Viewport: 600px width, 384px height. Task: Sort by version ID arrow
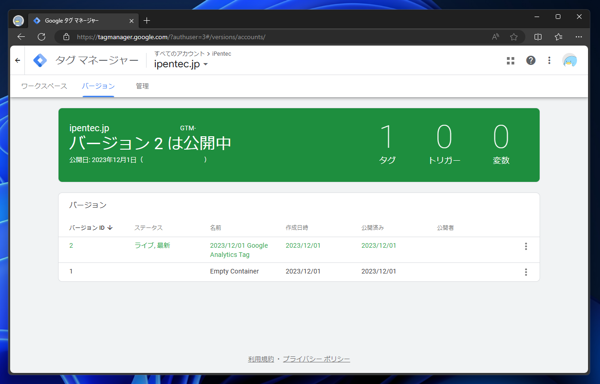[110, 228]
